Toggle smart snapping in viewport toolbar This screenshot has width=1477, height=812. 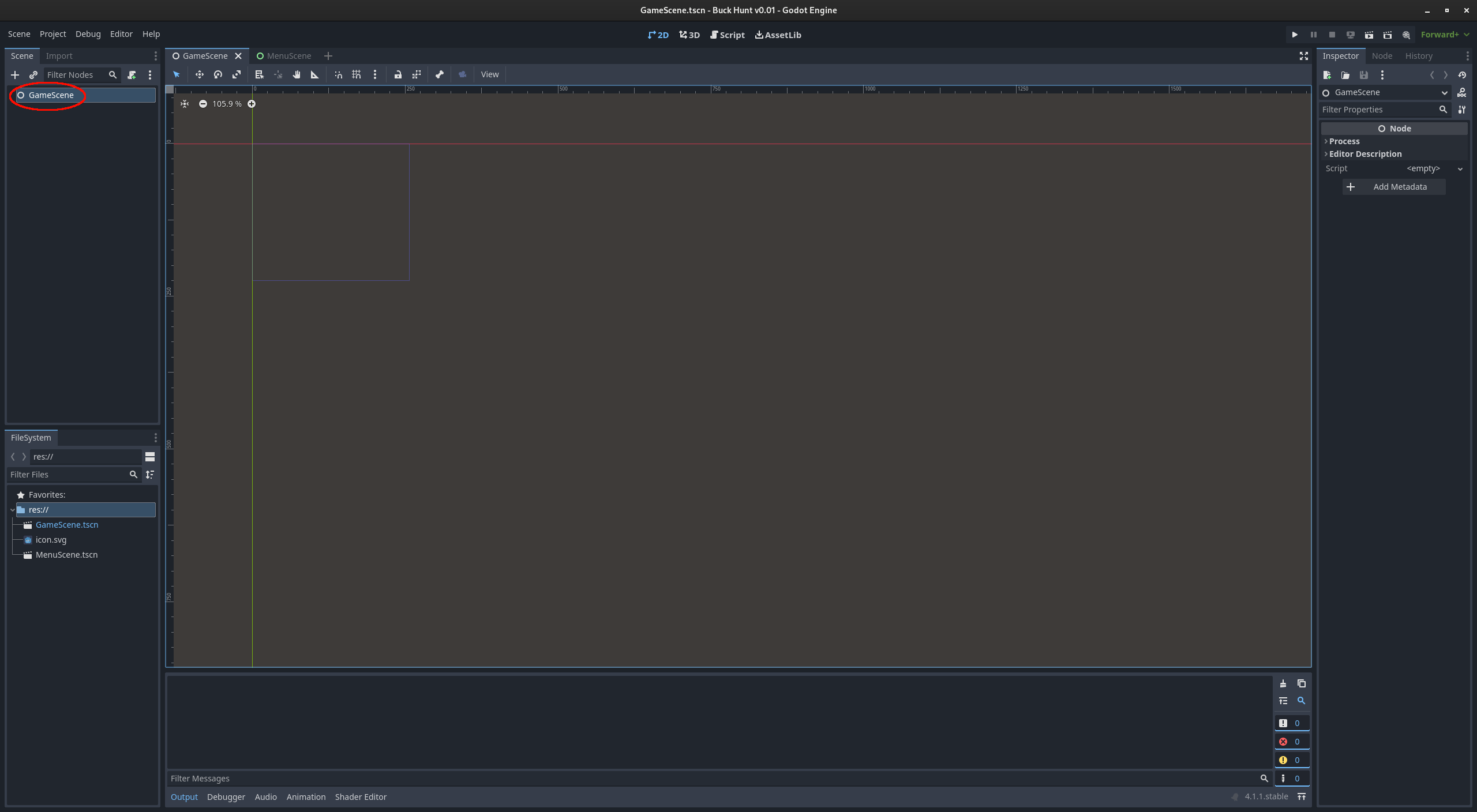click(x=338, y=74)
